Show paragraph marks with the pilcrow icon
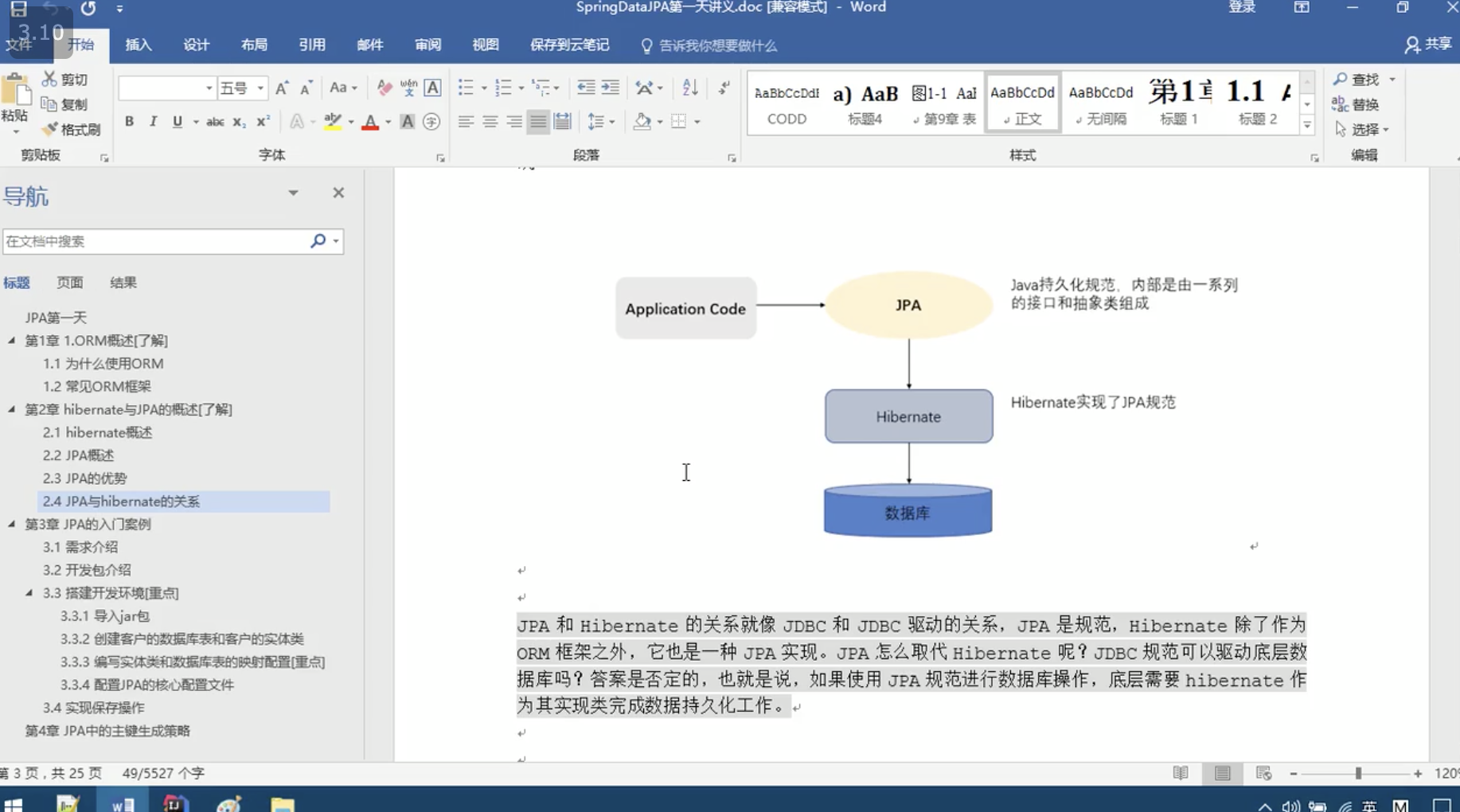This screenshot has height=812, width=1460. click(x=724, y=88)
